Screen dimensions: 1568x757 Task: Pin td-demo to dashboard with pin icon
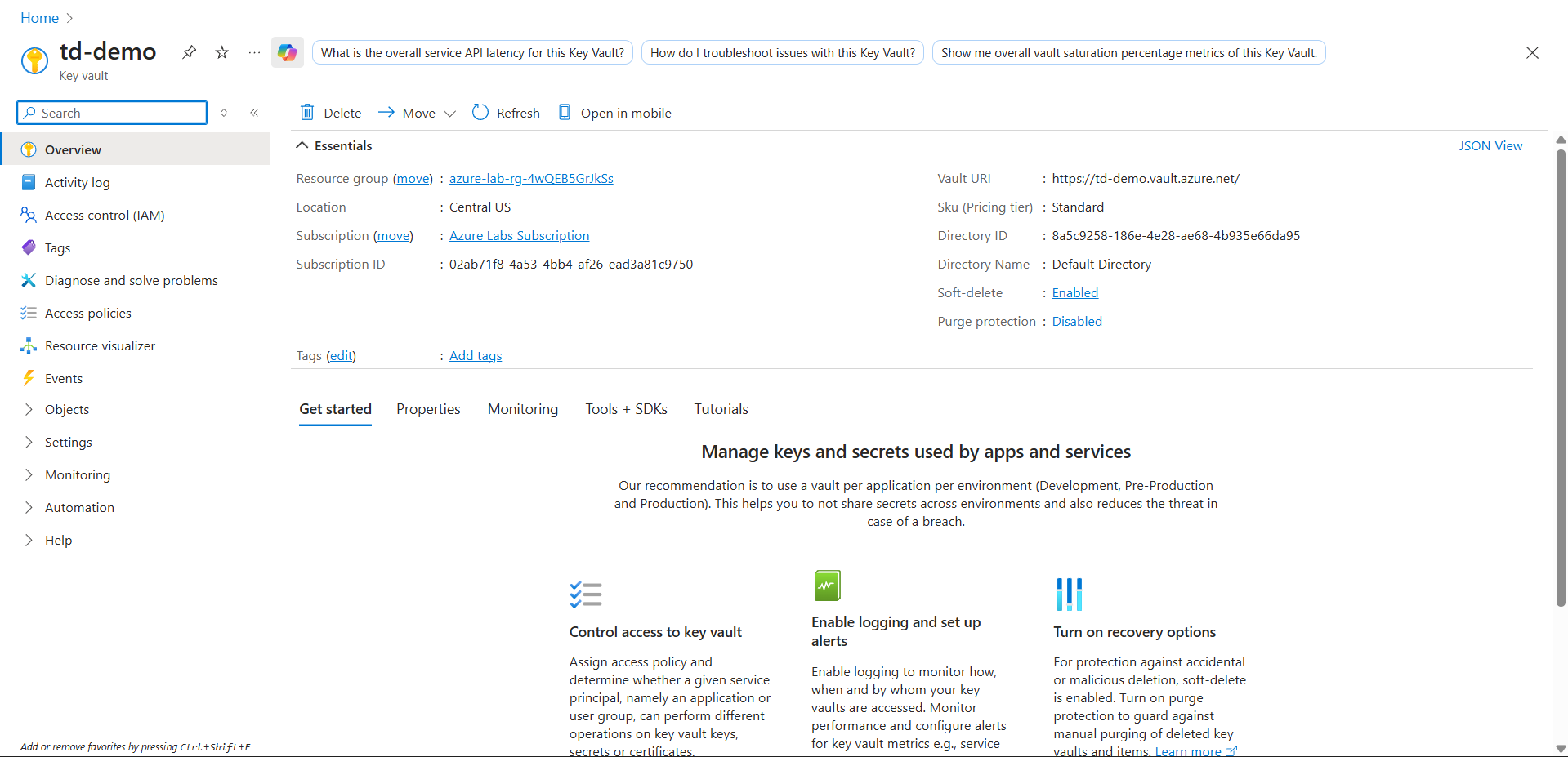189,52
